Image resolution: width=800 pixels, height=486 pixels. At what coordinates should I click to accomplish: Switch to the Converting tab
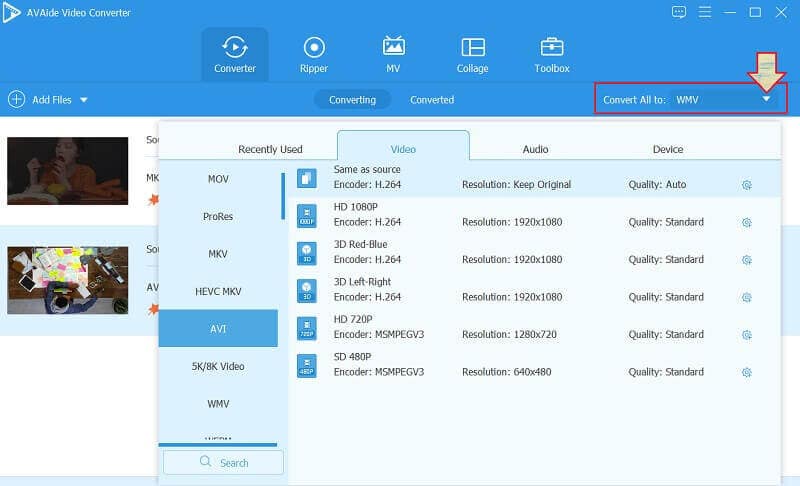353,100
